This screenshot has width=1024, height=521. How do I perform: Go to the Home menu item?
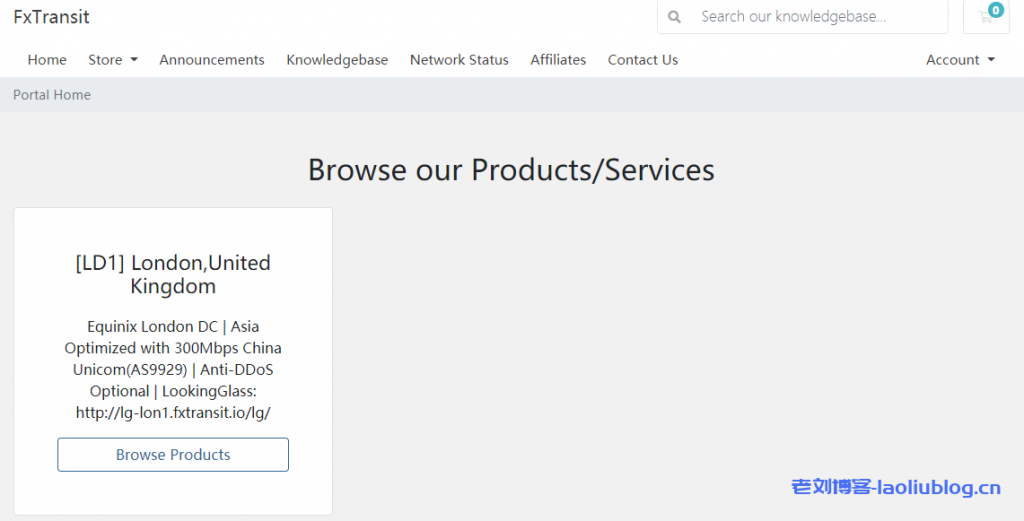(47, 60)
